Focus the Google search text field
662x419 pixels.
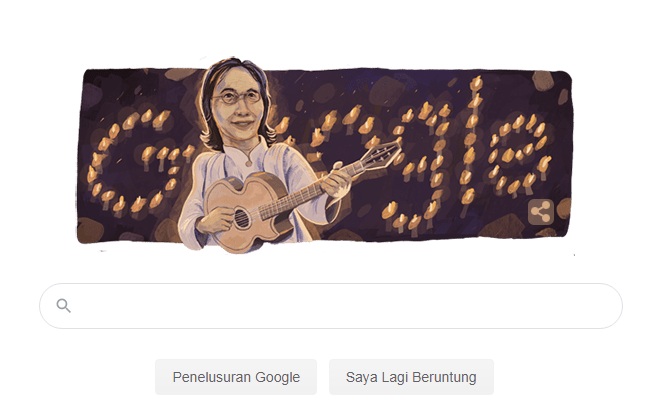click(331, 306)
